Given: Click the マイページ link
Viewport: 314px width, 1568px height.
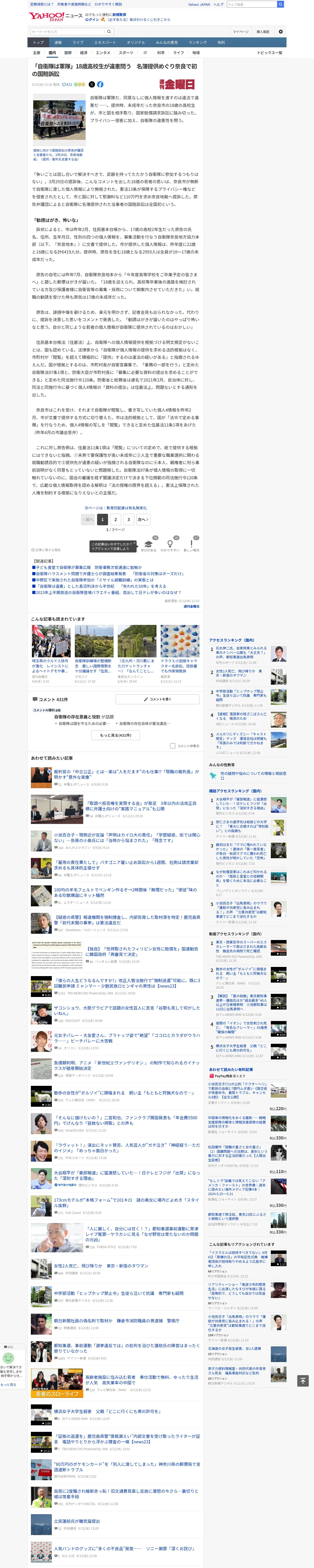Looking at the screenshot, I should click(x=240, y=32).
